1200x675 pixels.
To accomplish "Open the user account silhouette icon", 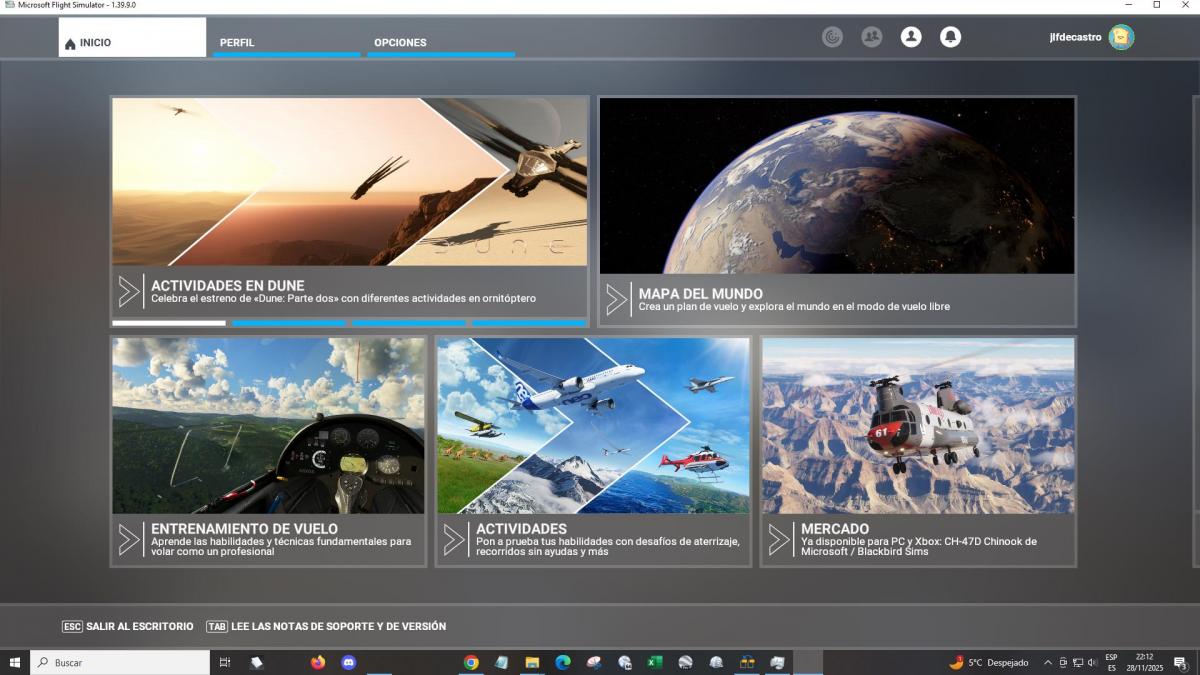I will click(x=911, y=37).
